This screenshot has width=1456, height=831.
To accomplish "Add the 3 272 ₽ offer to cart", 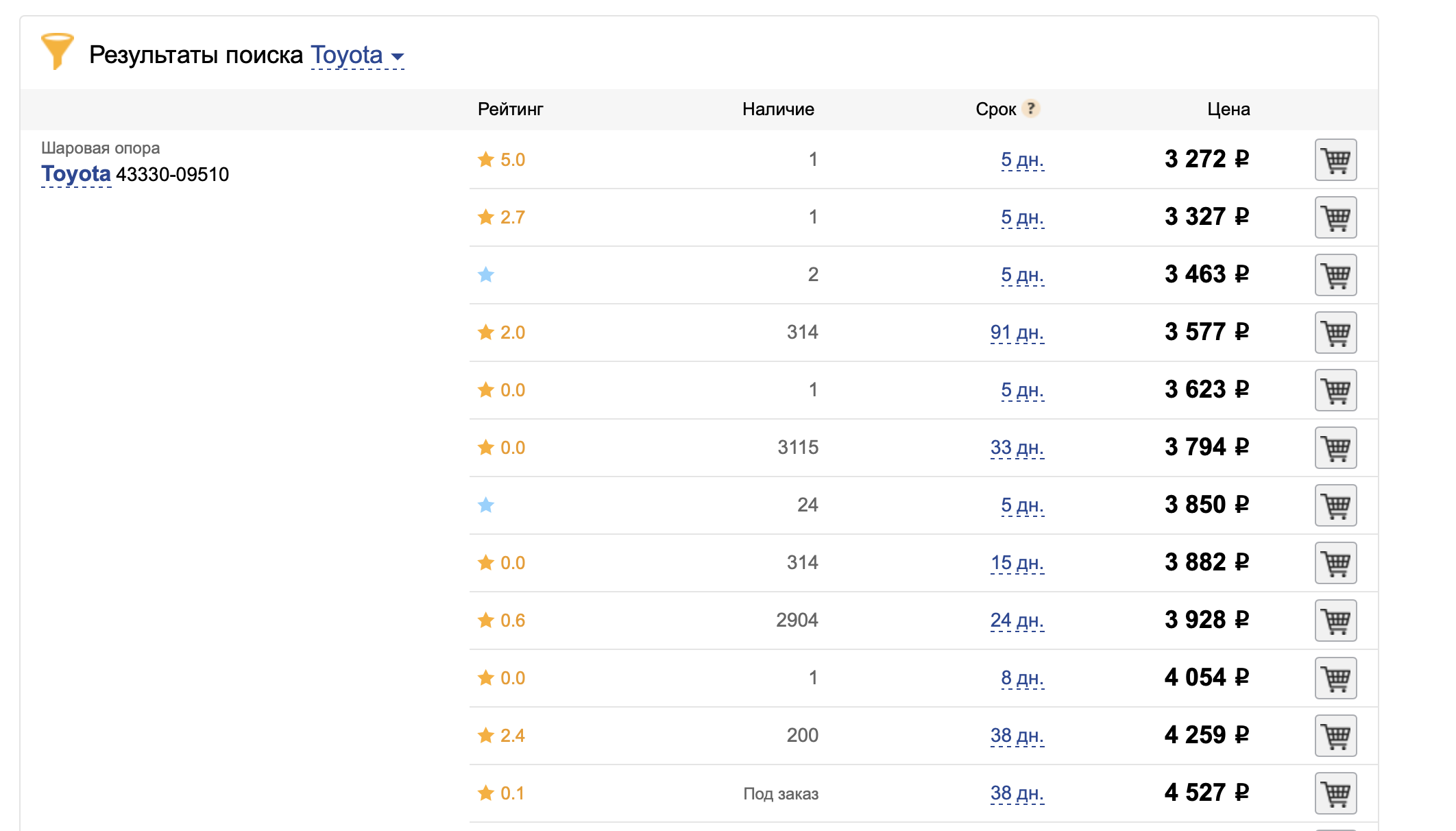I will click(x=1335, y=160).
